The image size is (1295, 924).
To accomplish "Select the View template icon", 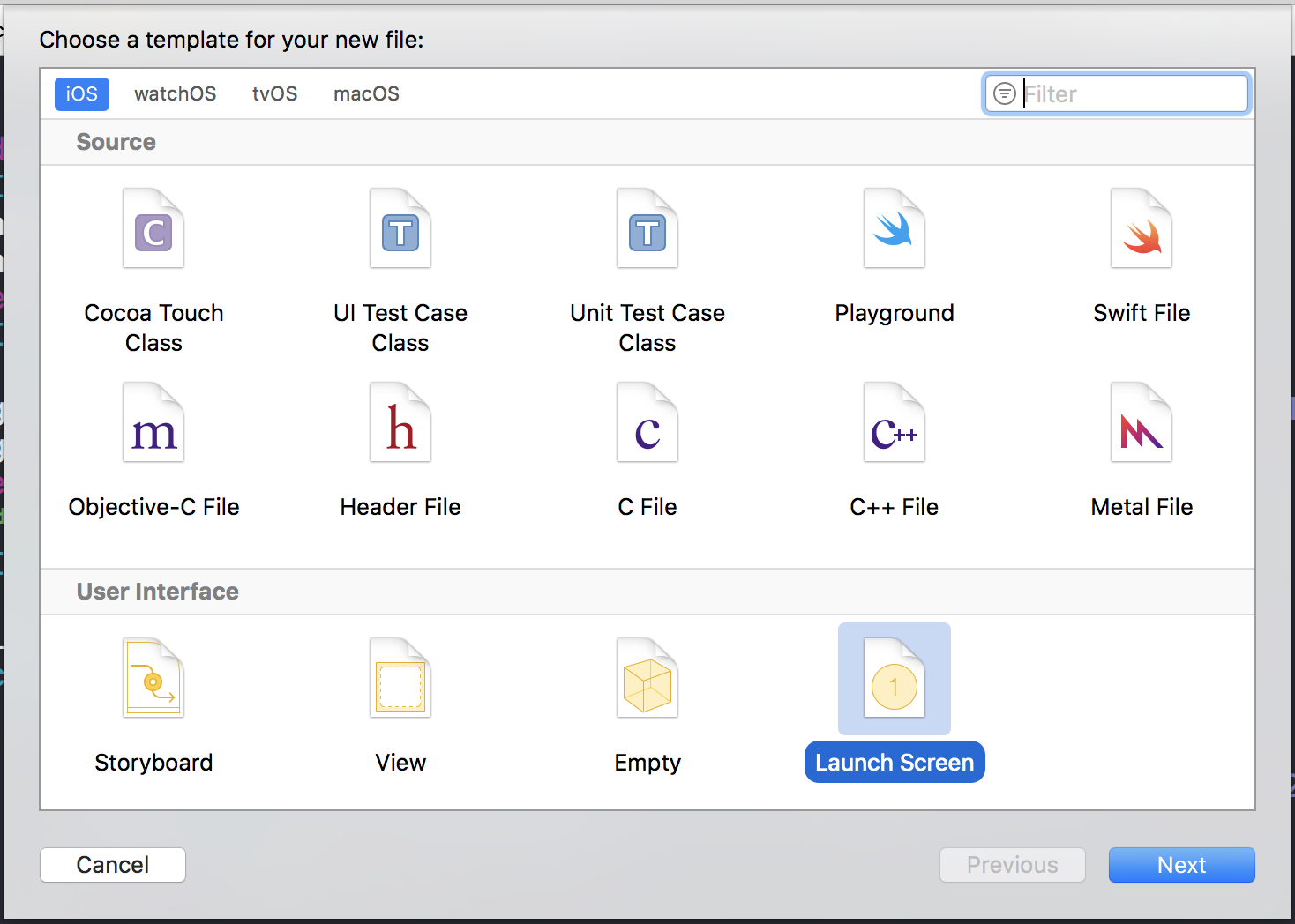I will 400,678.
